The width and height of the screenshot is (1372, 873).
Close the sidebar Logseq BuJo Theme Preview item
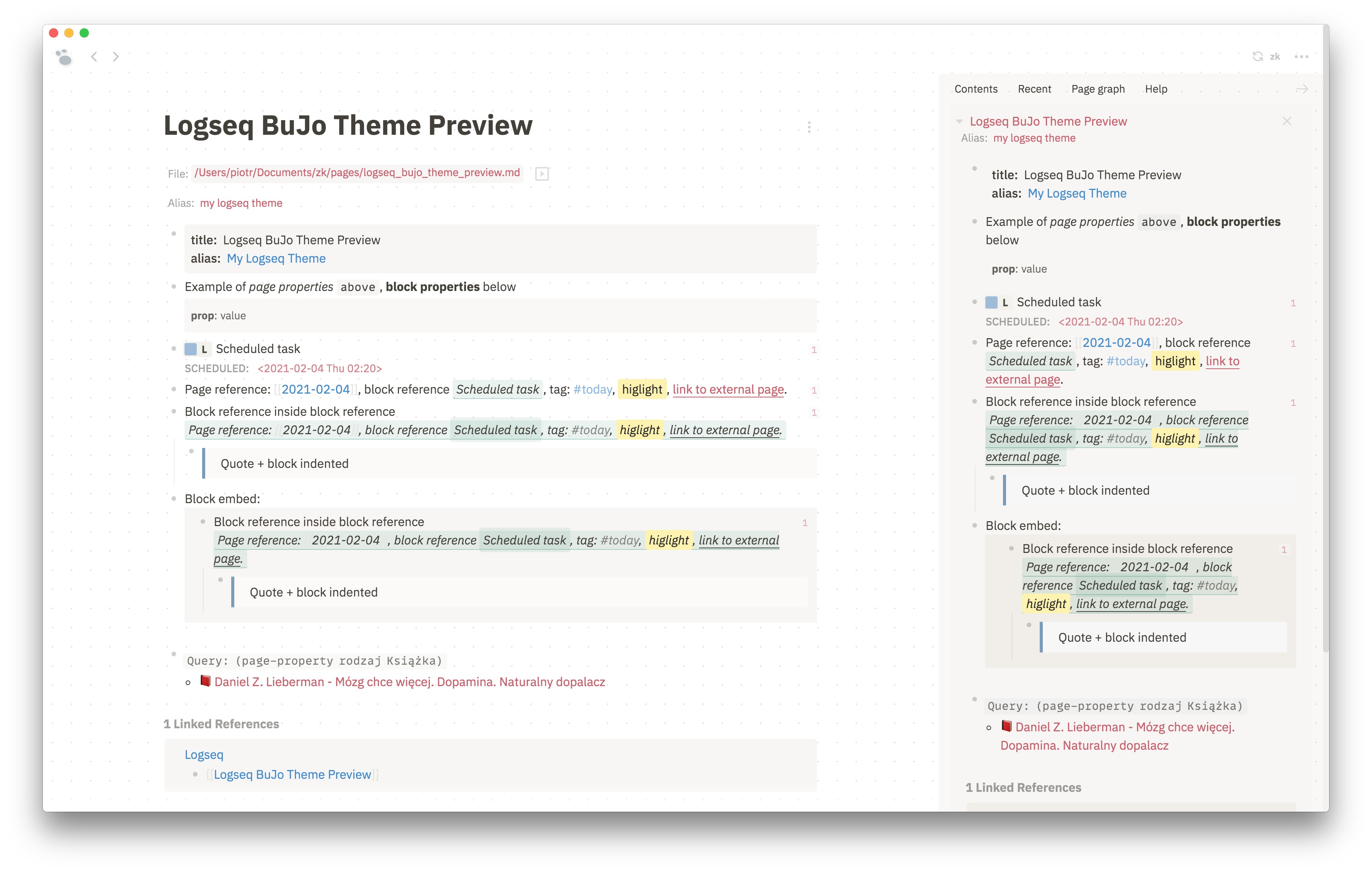point(1287,121)
